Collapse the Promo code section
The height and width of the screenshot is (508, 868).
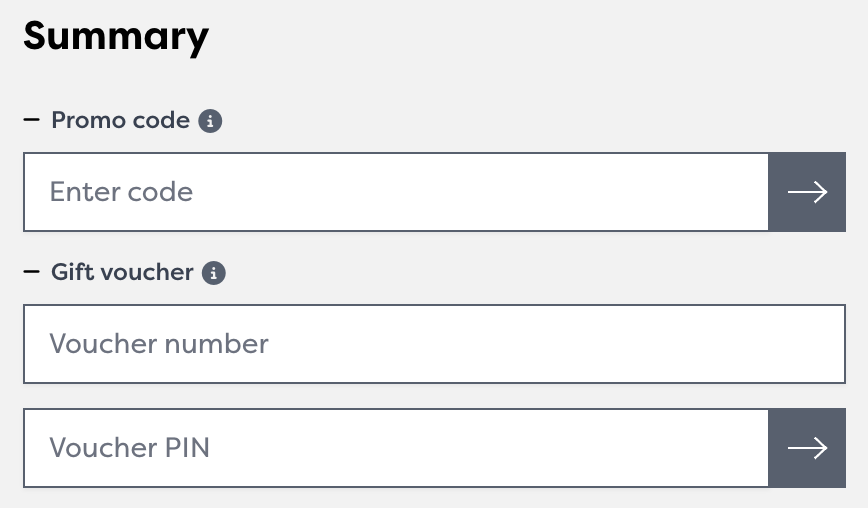point(30,121)
